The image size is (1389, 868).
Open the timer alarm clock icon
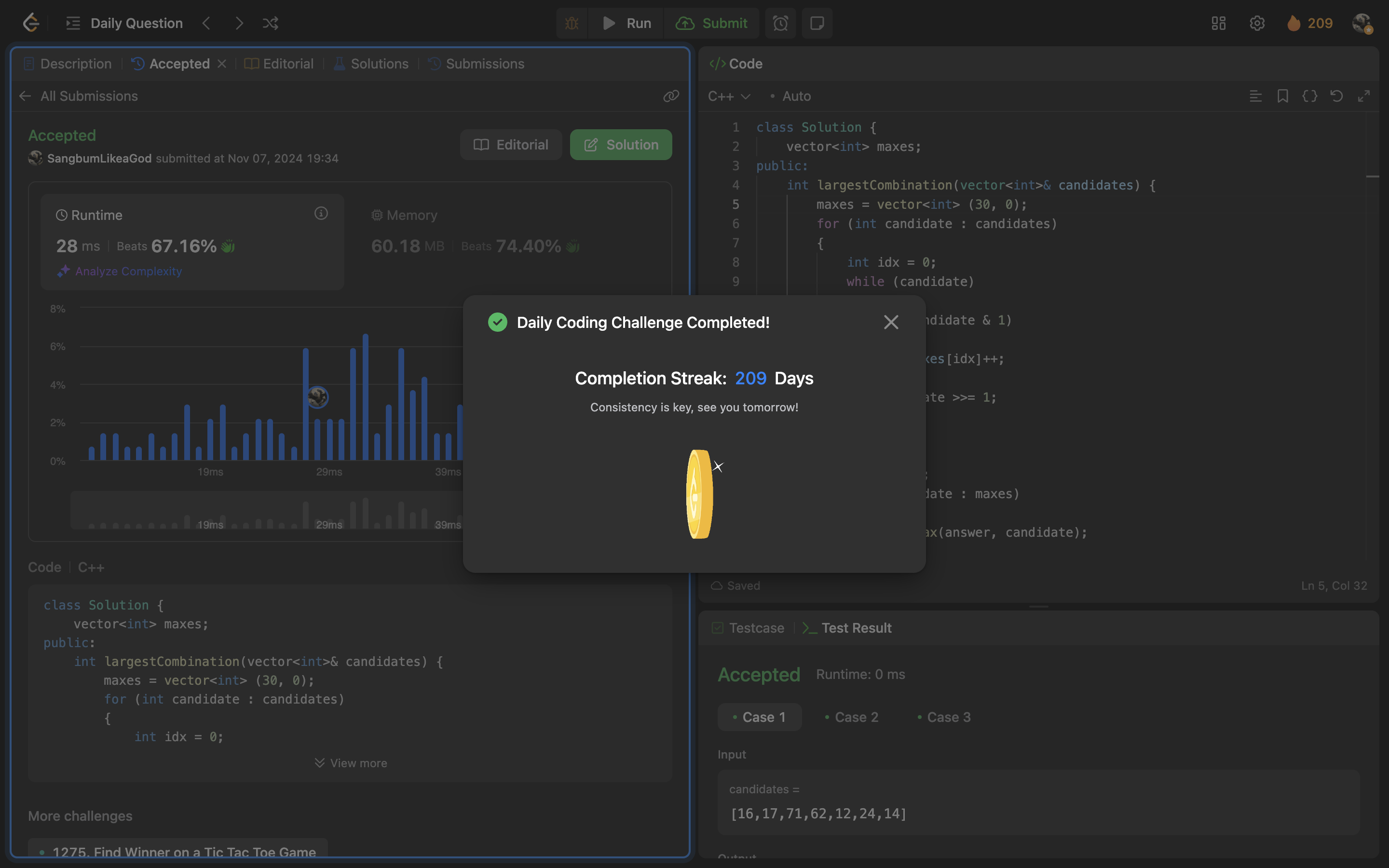780,23
